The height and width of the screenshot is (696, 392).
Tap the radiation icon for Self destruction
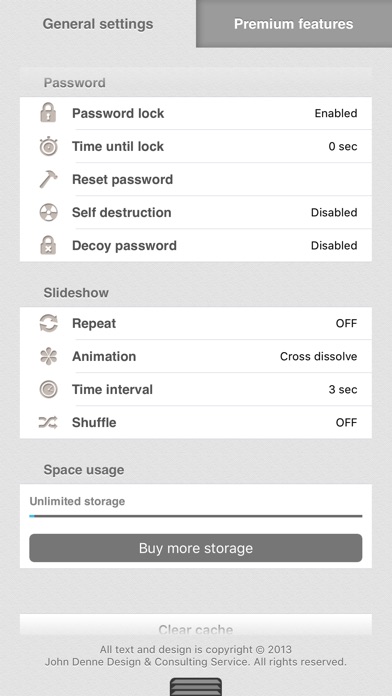(x=48, y=212)
